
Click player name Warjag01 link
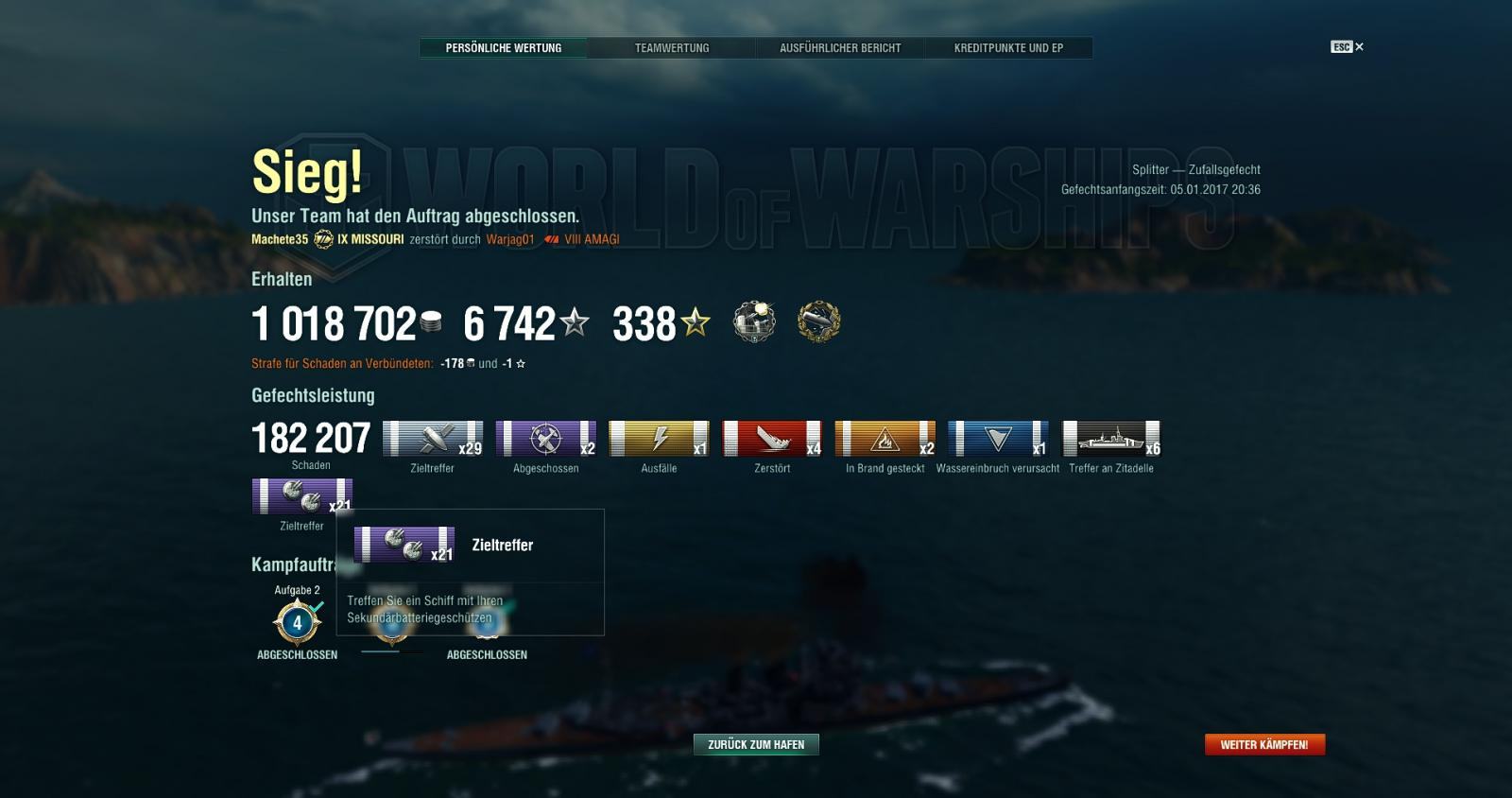click(x=510, y=240)
